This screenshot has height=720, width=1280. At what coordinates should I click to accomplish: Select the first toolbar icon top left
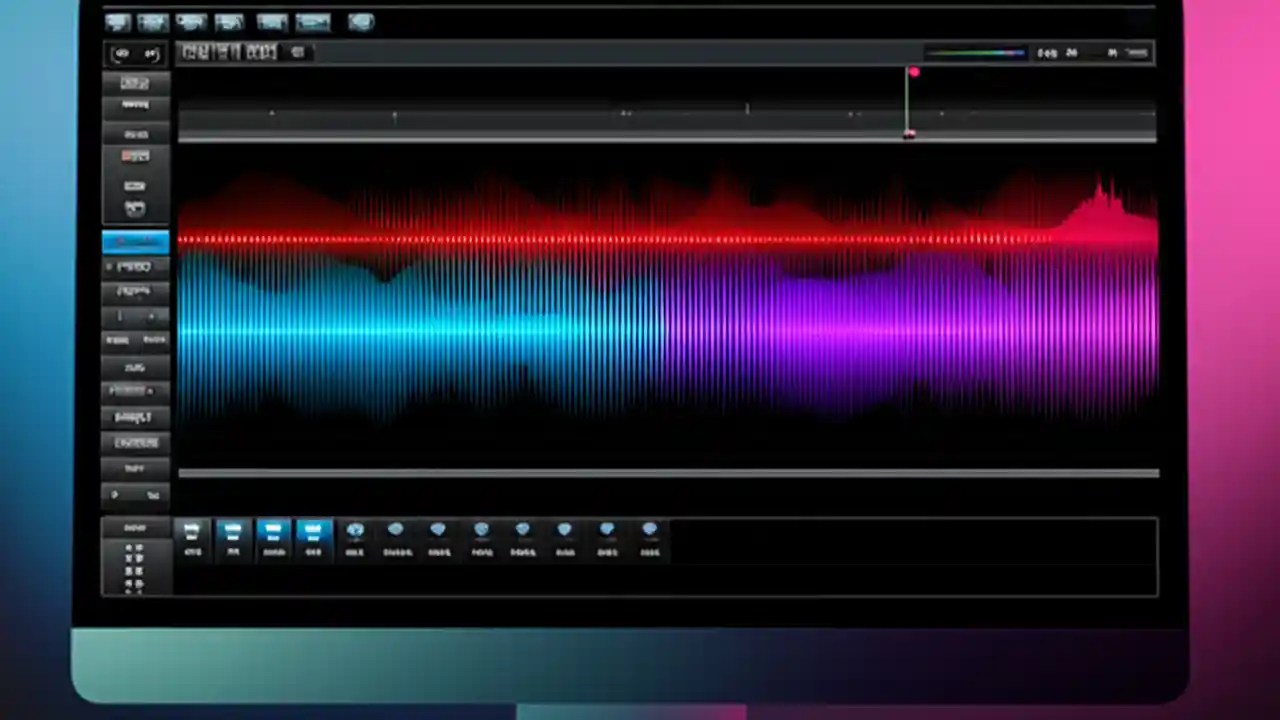coord(117,22)
